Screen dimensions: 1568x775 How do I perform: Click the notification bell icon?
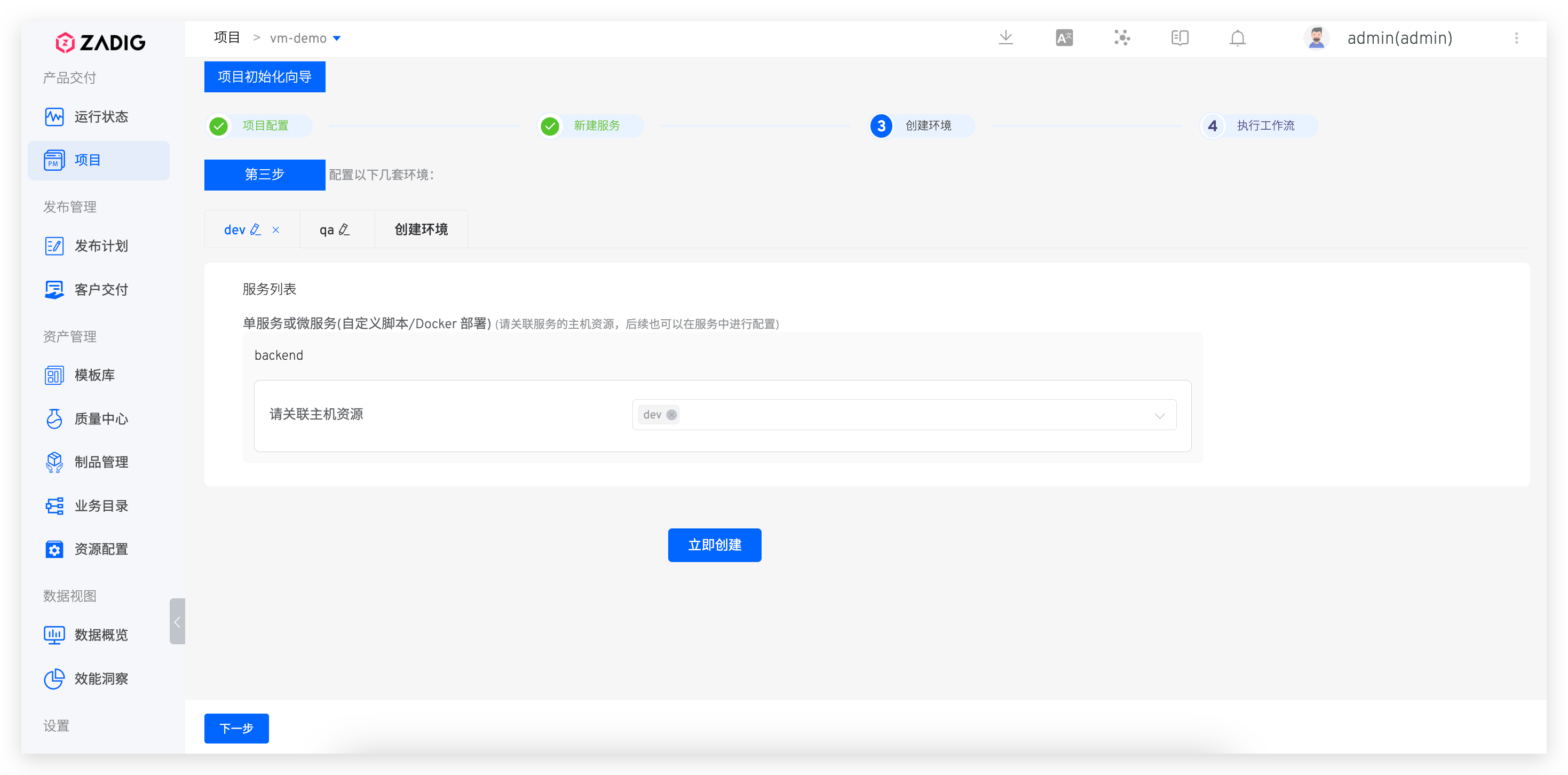(x=1238, y=38)
